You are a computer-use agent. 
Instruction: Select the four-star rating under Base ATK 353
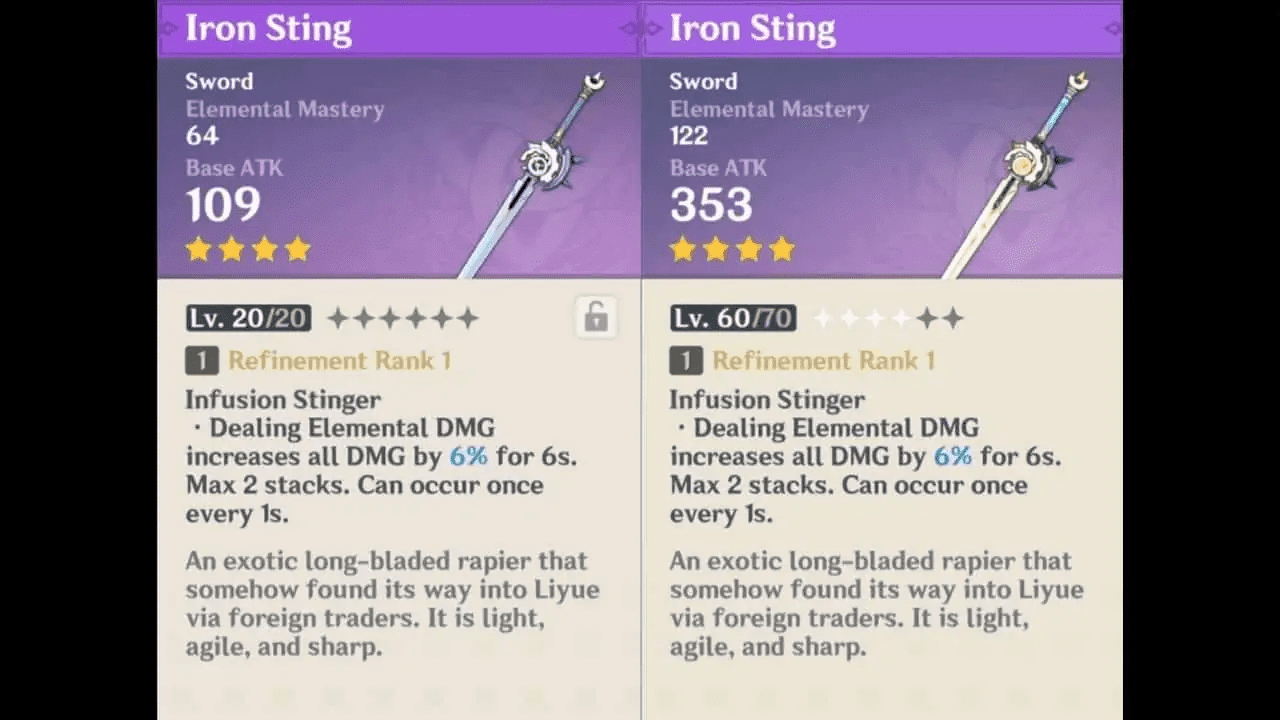tap(732, 249)
